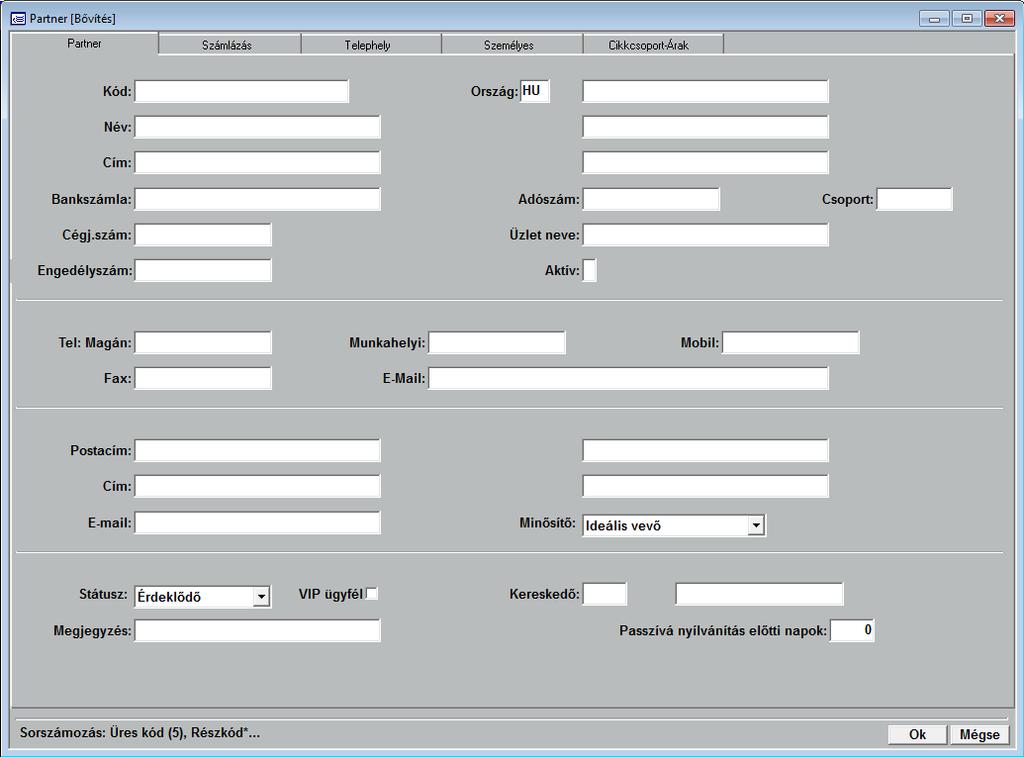This screenshot has width=1024, height=757.
Task: Switch to the Számlázás tab
Action: tap(229, 45)
